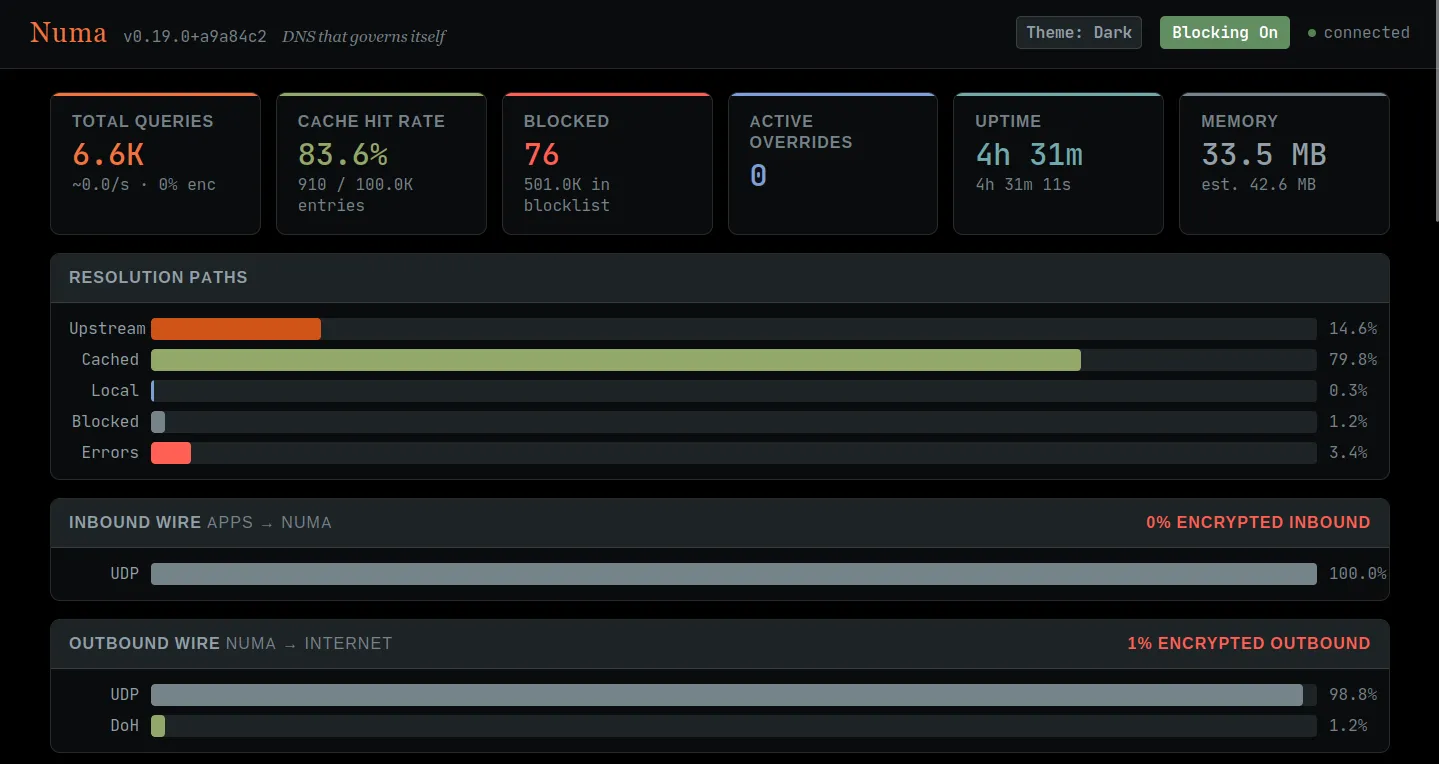
Task: Click the gray Blocked progress bar
Action: (158, 422)
